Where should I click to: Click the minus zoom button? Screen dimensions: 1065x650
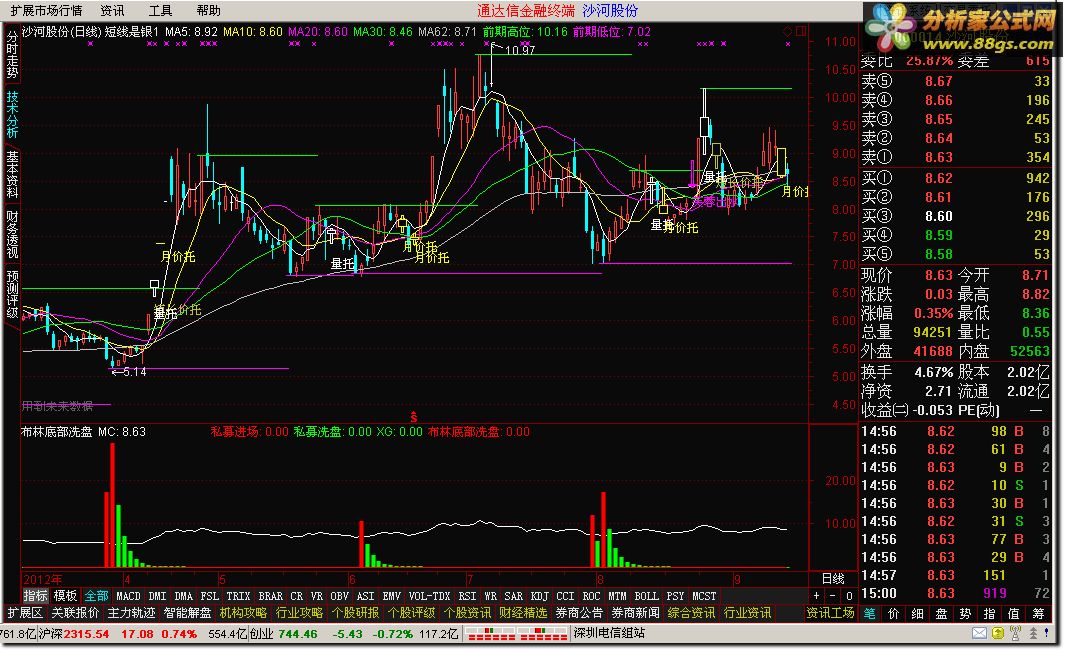coord(833,596)
